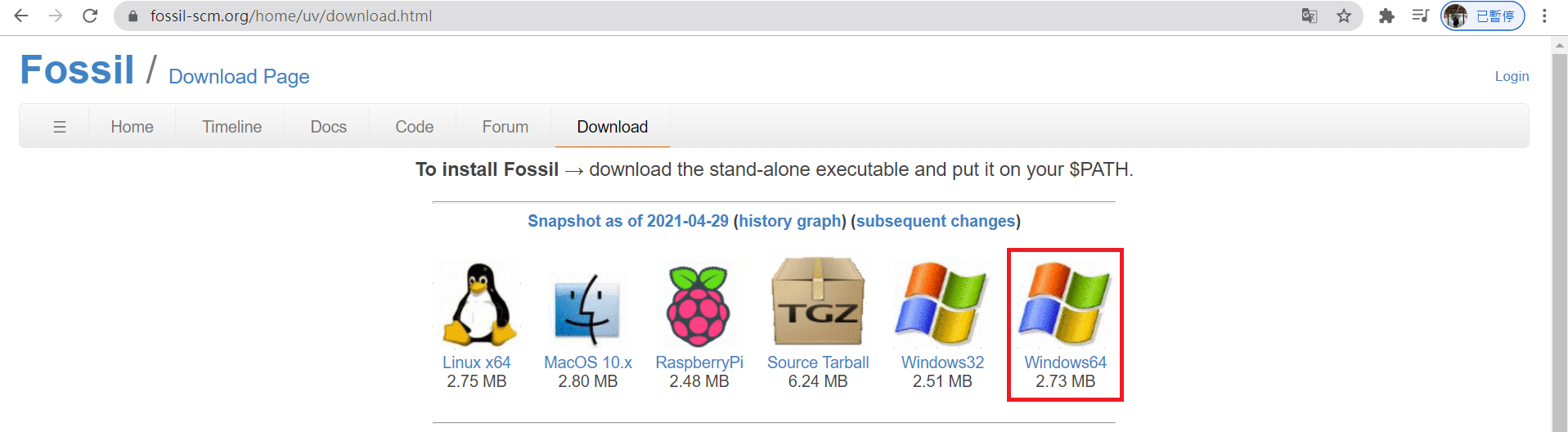Open the history graph link

(790, 221)
